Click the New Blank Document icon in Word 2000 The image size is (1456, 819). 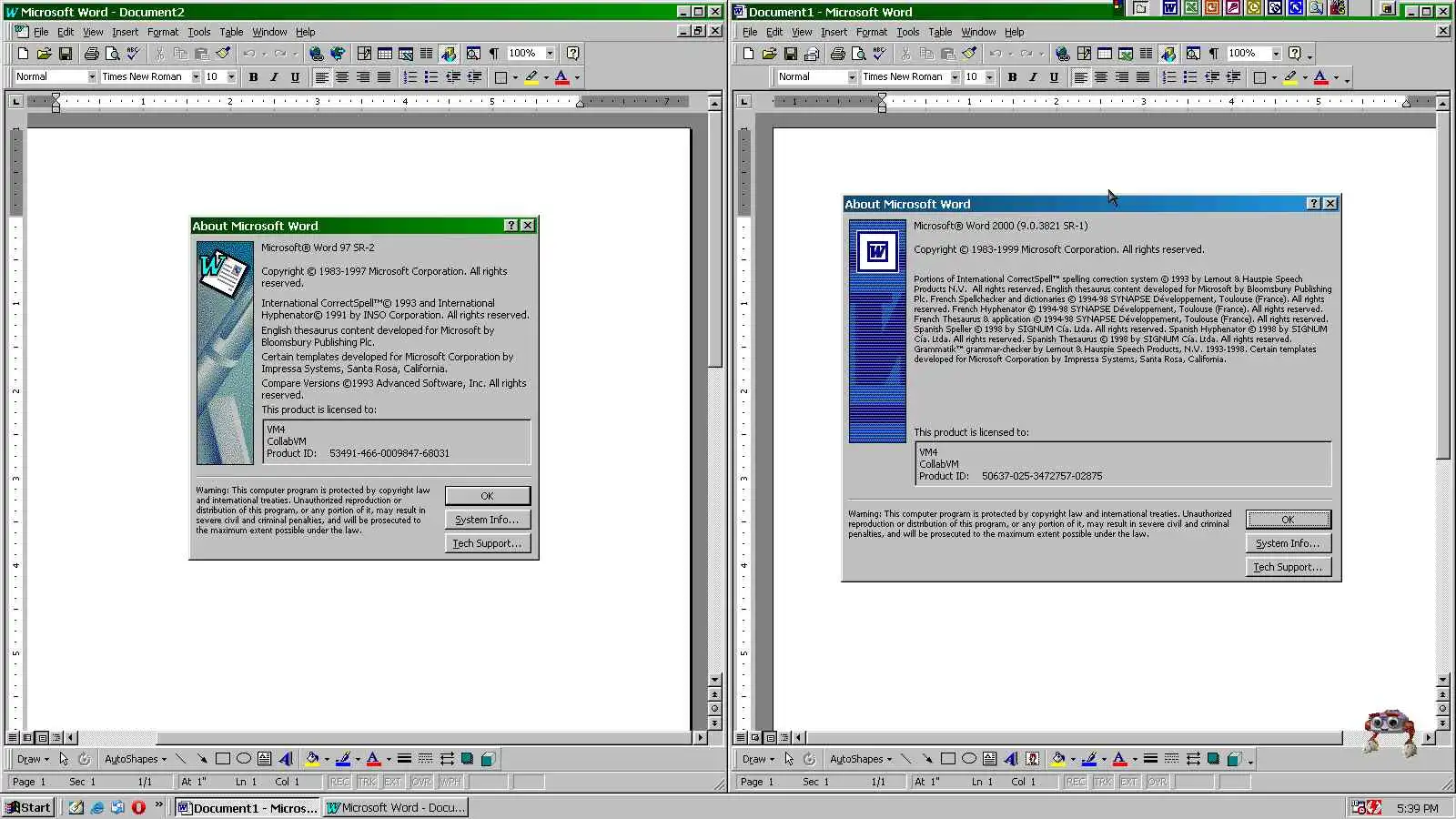point(748,54)
